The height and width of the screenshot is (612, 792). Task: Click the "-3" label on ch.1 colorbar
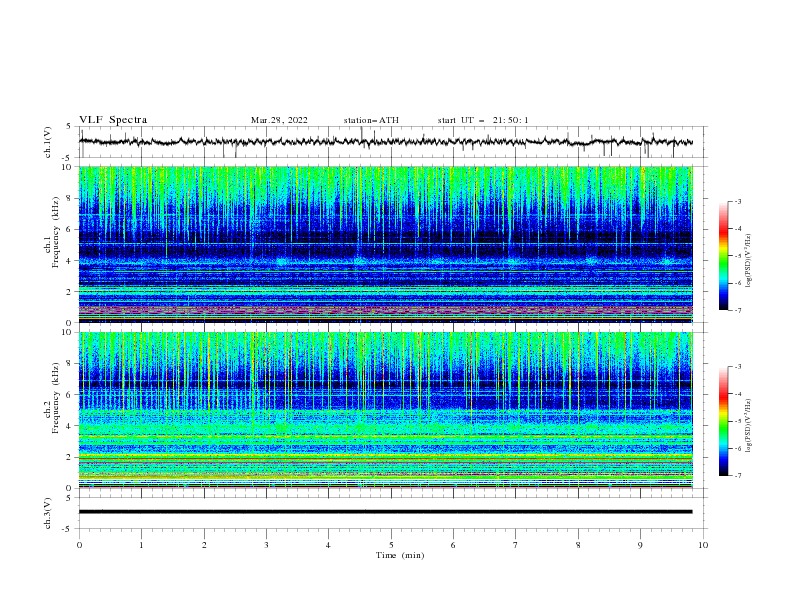click(737, 201)
